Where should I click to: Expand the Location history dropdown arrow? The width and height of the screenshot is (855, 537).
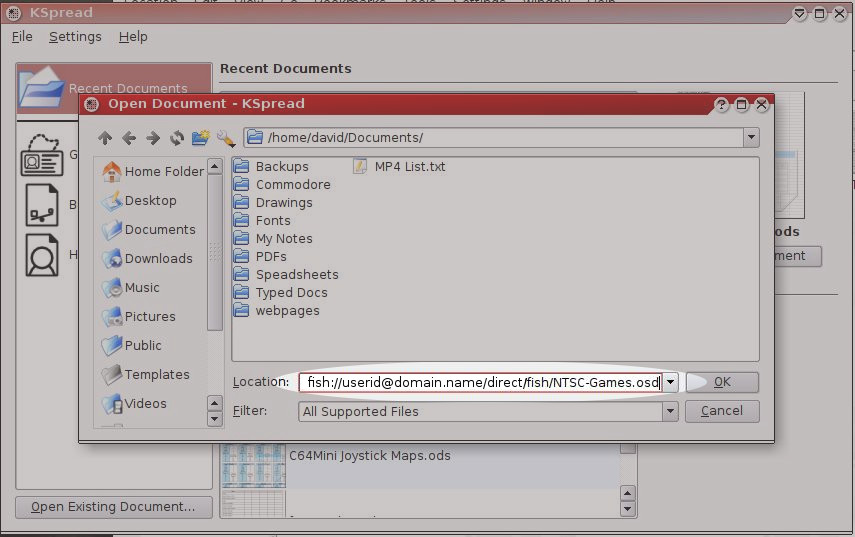(670, 382)
